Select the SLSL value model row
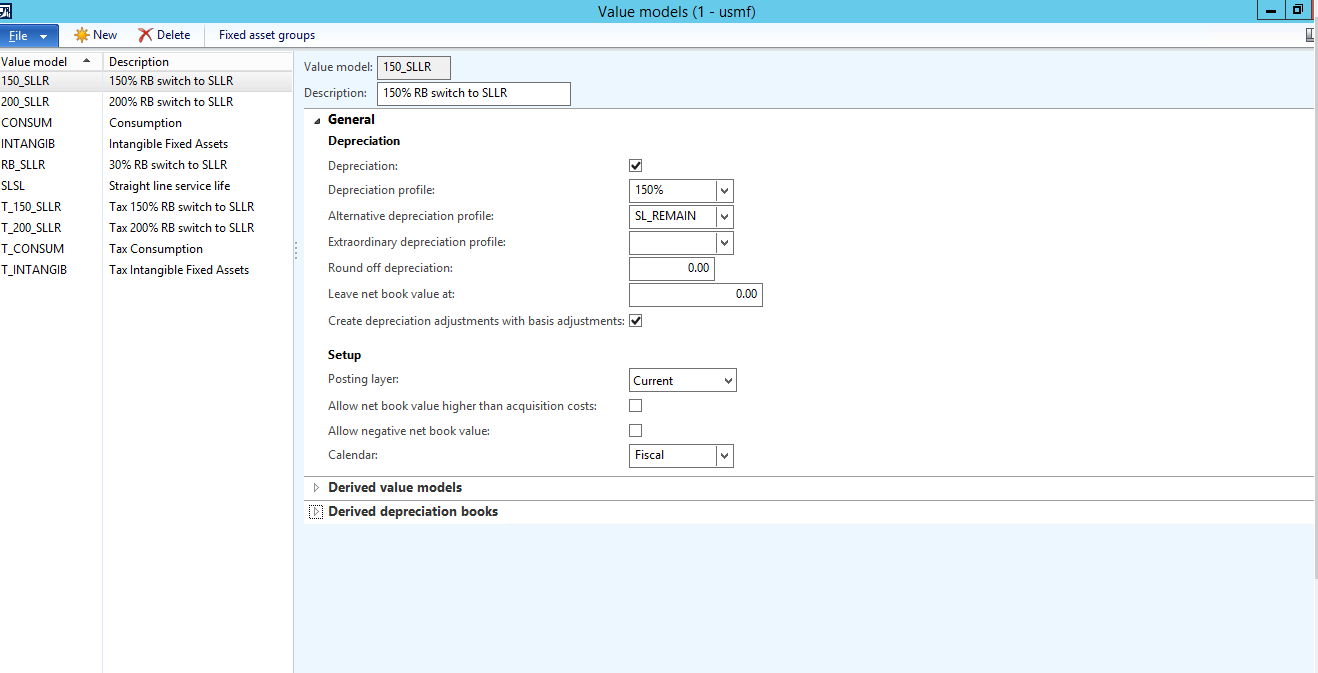The width and height of the screenshot is (1318, 673). [x=146, y=186]
